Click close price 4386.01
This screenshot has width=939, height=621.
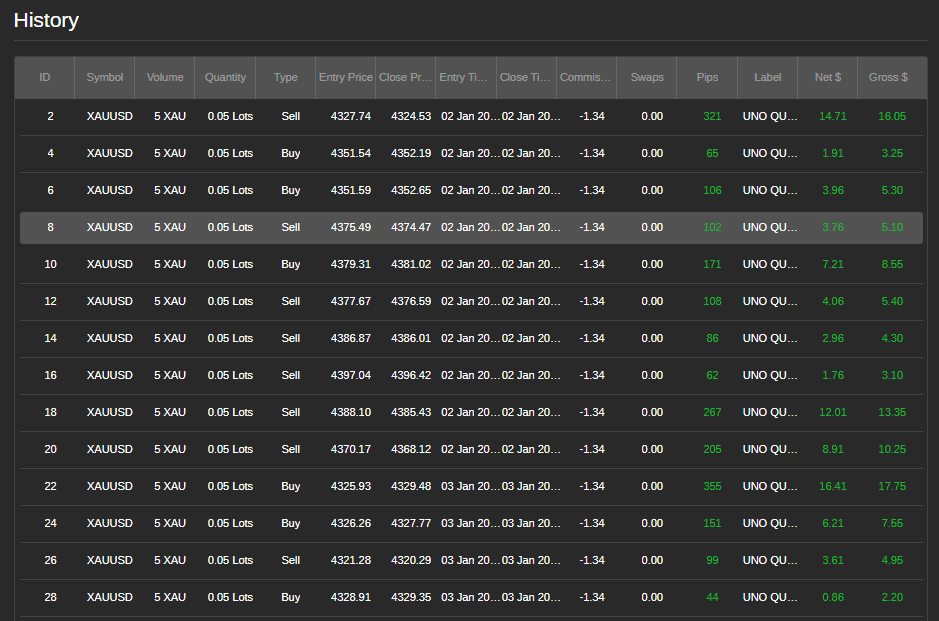(x=411, y=338)
